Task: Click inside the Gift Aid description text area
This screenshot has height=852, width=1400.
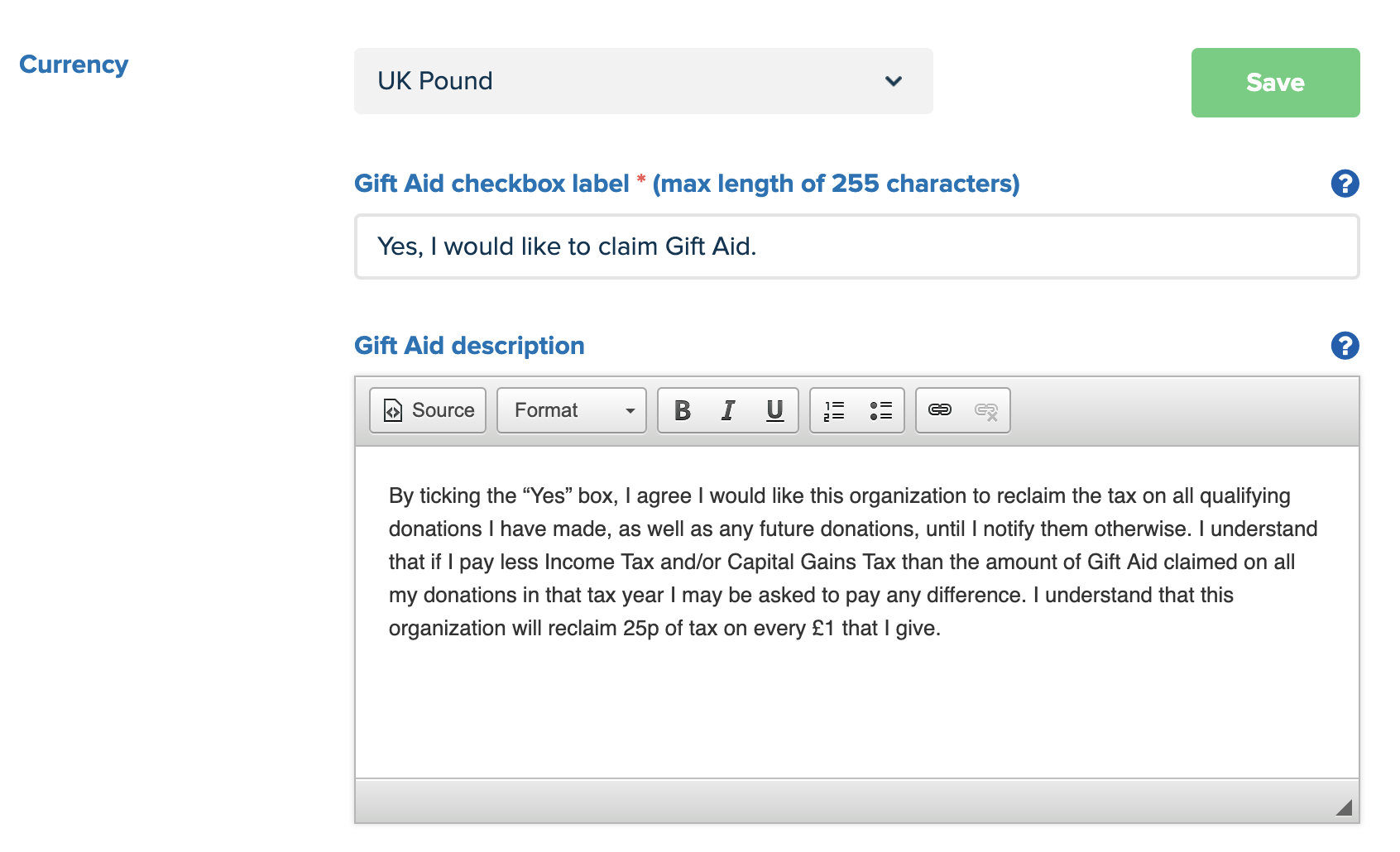Action: pyautogui.click(x=856, y=703)
